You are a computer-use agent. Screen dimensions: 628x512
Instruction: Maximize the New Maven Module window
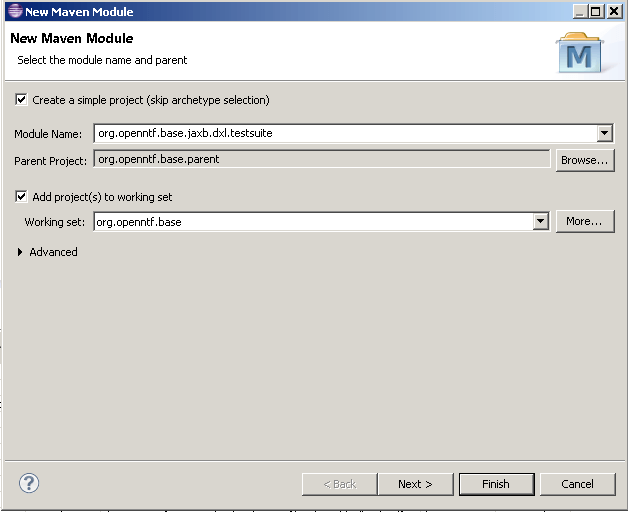click(598, 11)
